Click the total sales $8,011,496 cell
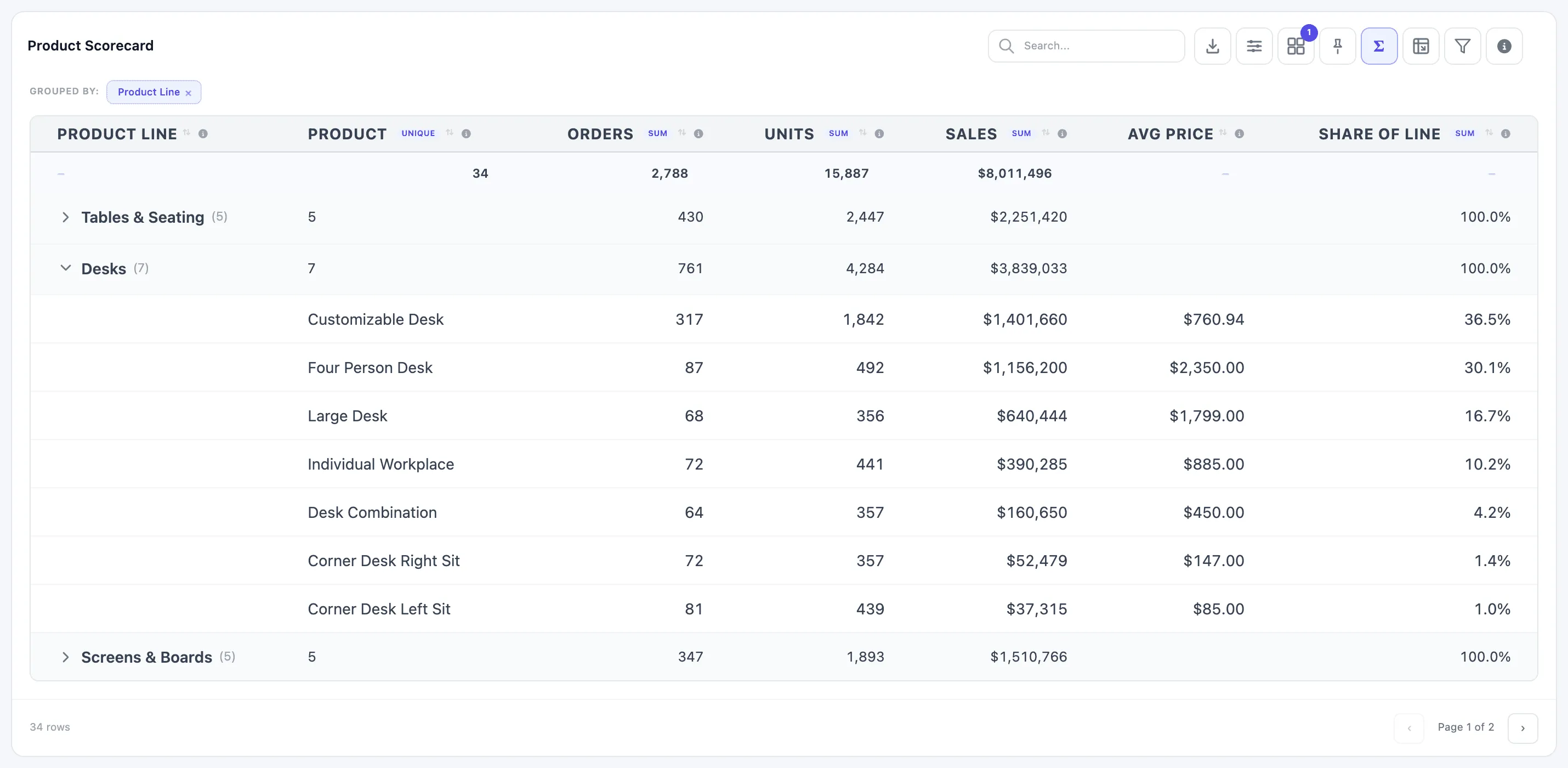Image resolution: width=1568 pixels, height=768 pixels. click(x=1015, y=173)
